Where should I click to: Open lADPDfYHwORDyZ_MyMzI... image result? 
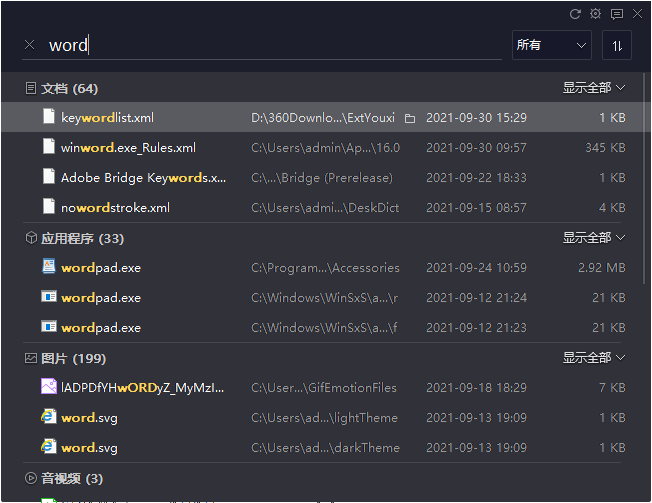coord(143,387)
